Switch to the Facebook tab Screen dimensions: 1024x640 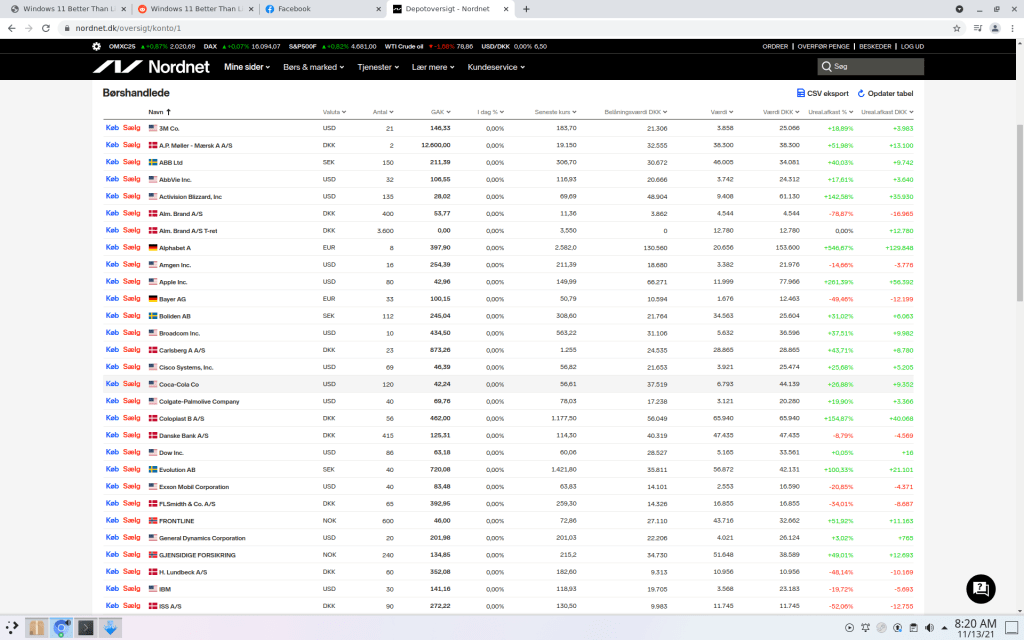click(x=320, y=9)
